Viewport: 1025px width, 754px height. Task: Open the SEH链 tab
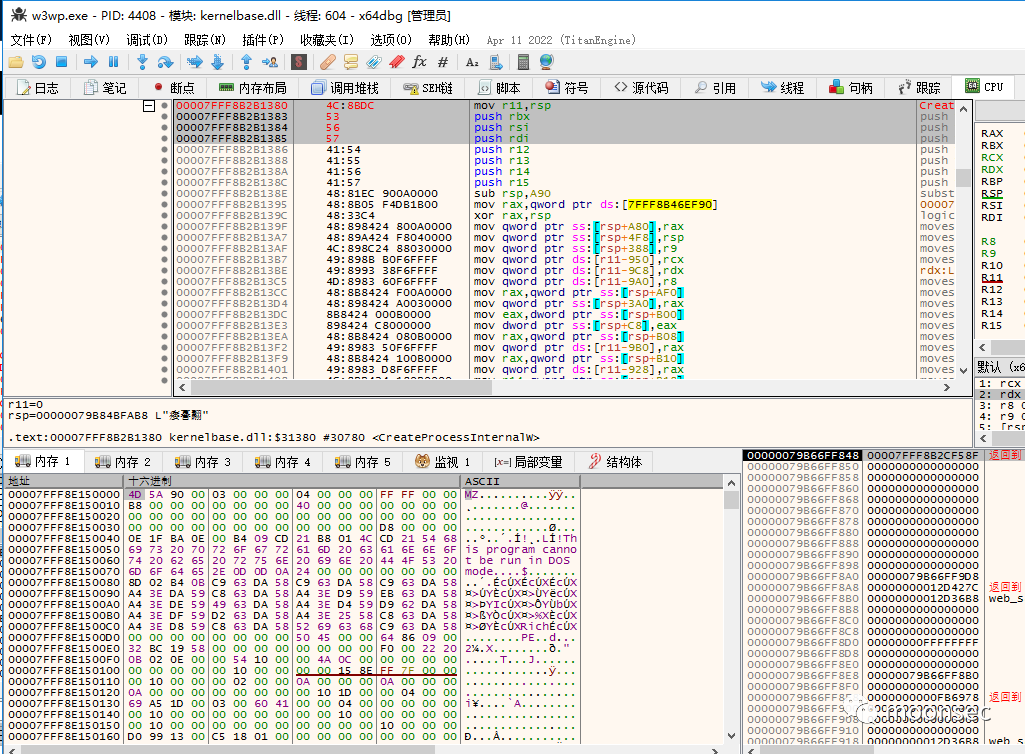tap(428, 88)
